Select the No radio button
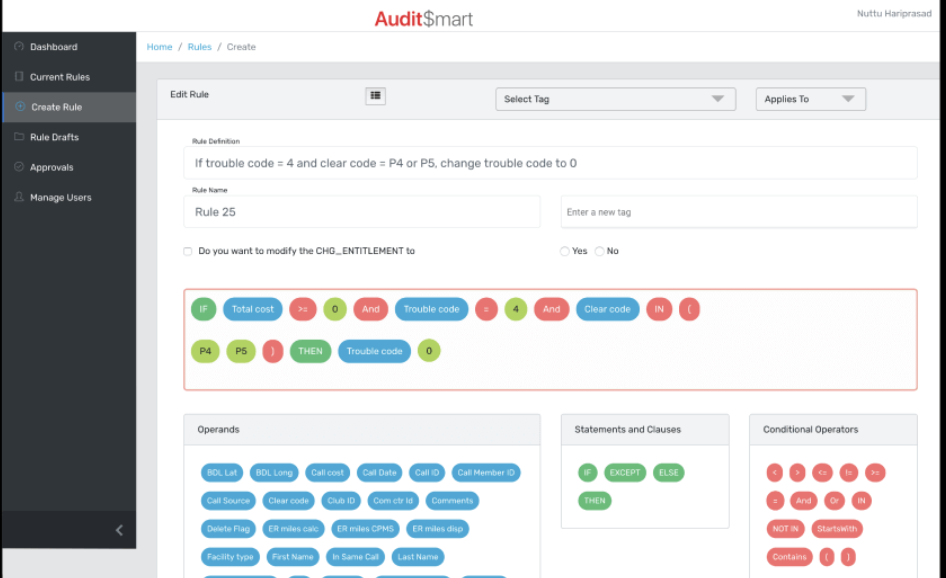Viewport: 946px width, 578px height. (x=599, y=251)
